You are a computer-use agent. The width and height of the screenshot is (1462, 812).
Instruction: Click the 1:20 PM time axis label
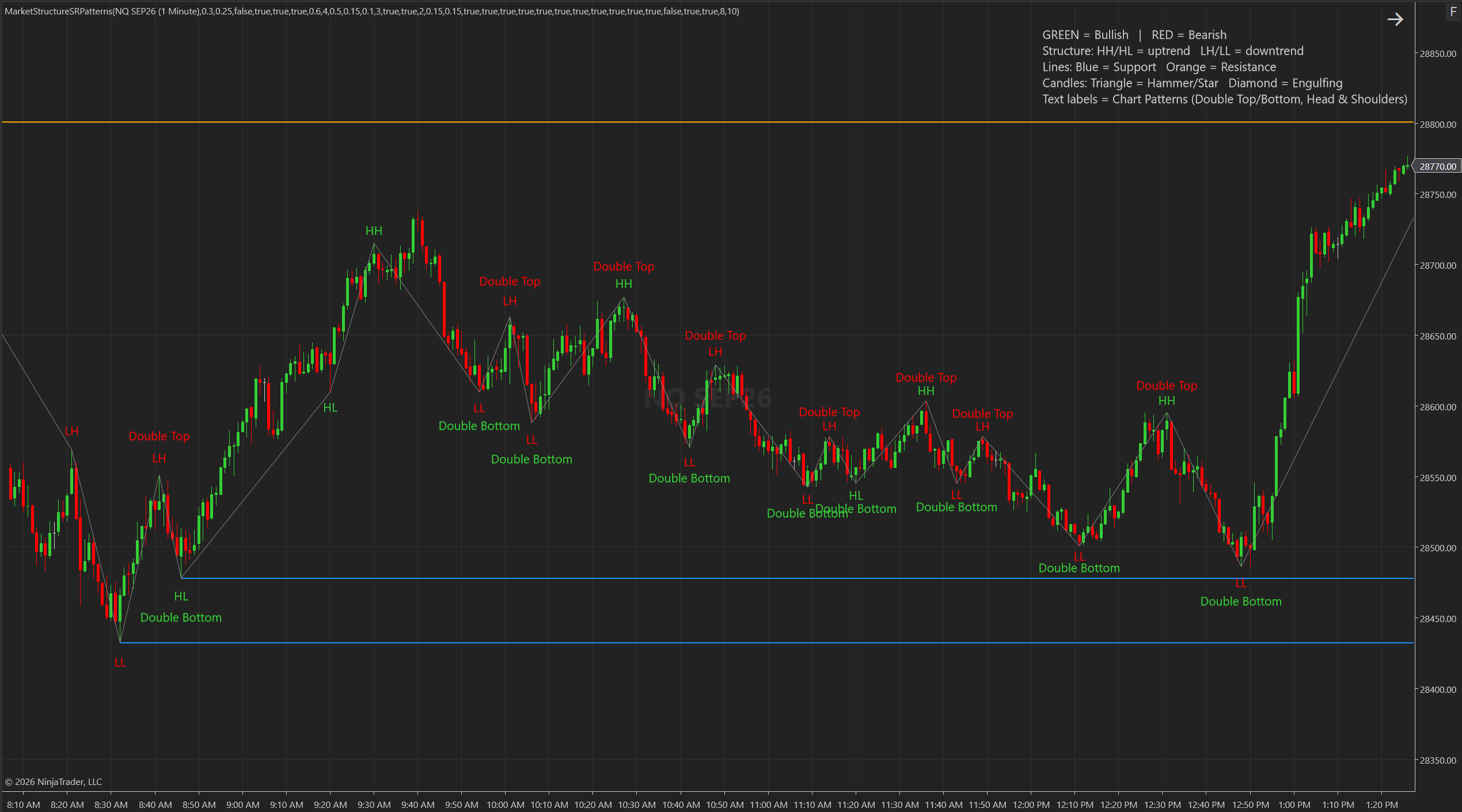point(1382,805)
